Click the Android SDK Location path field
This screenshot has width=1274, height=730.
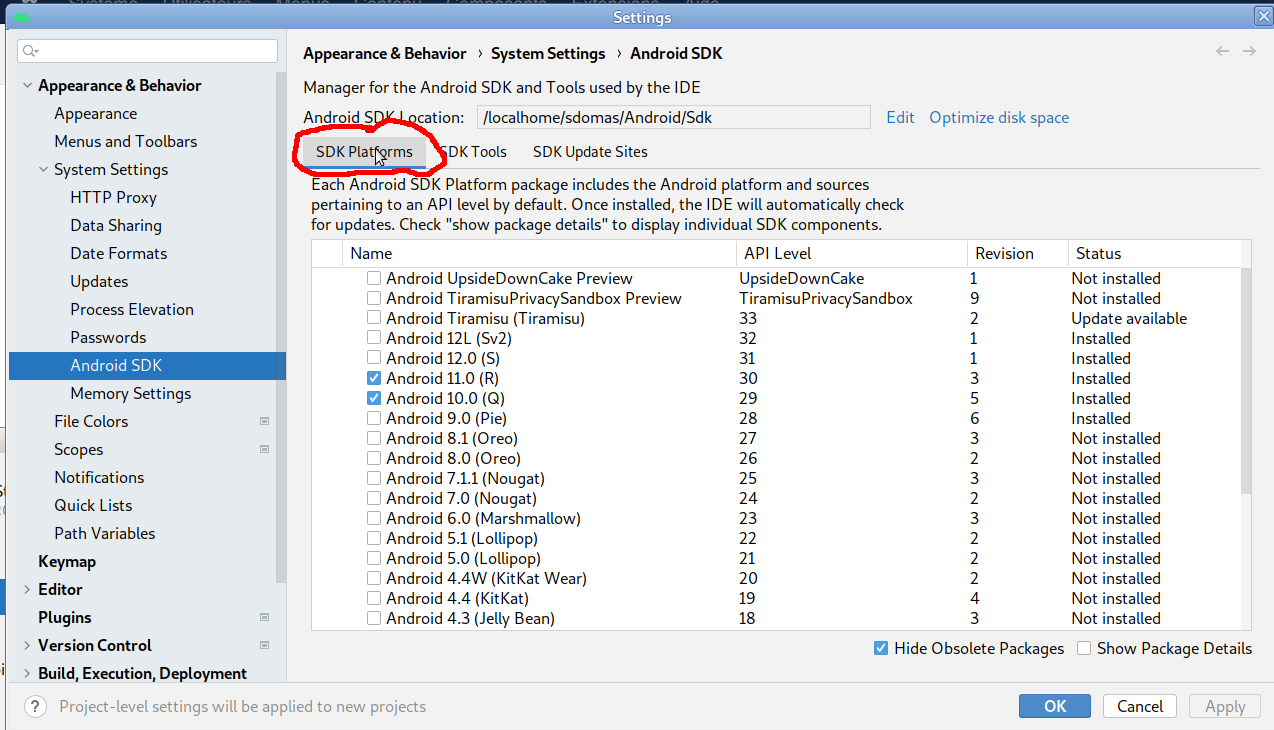click(x=674, y=117)
